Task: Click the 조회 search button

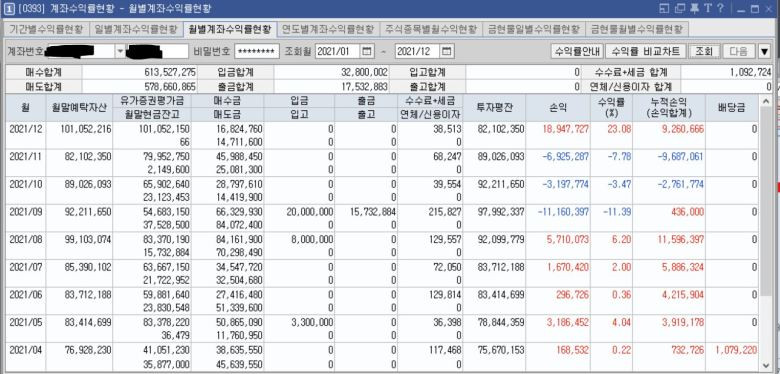Action: (704, 51)
